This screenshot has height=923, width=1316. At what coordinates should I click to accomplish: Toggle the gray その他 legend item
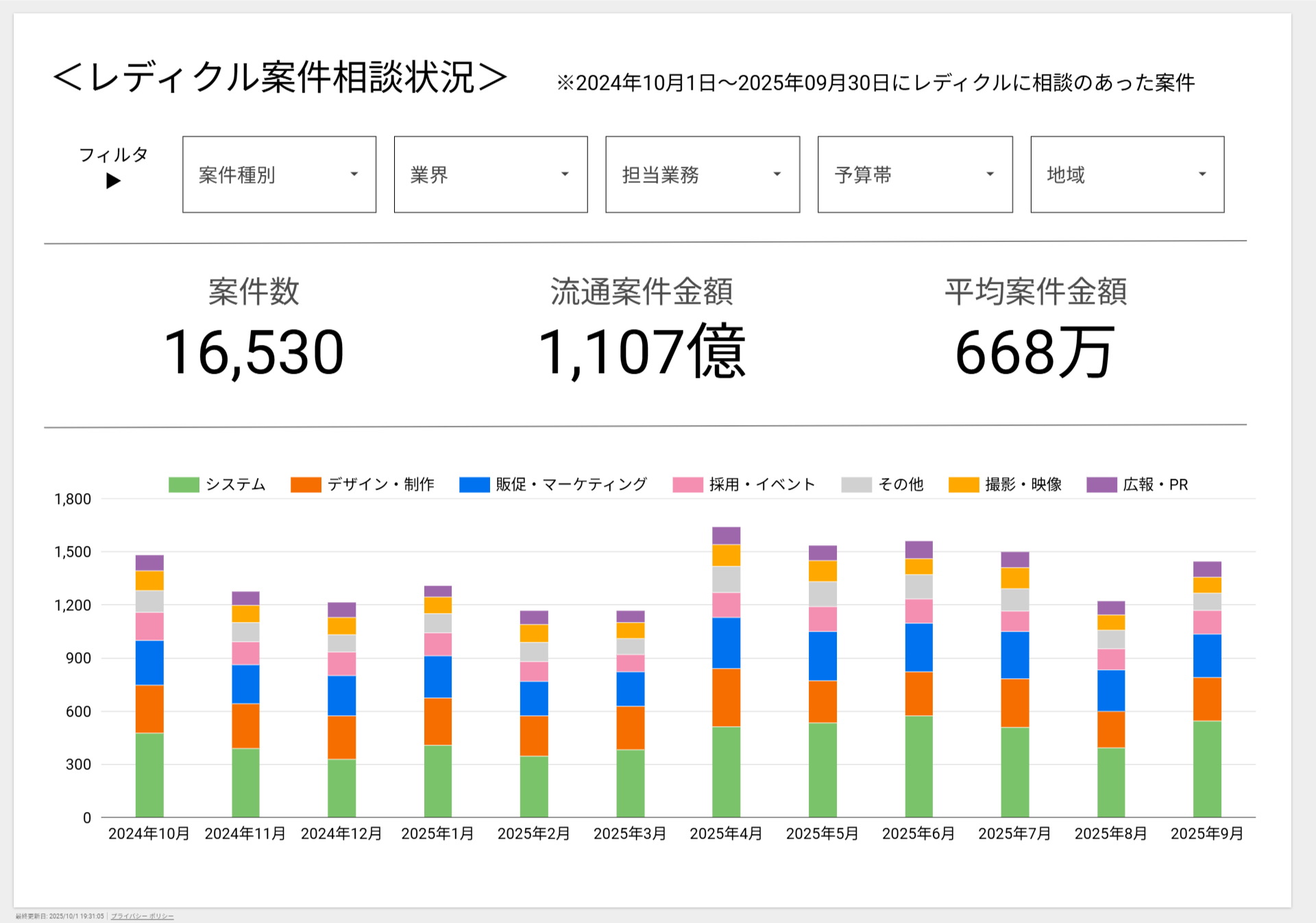[856, 485]
